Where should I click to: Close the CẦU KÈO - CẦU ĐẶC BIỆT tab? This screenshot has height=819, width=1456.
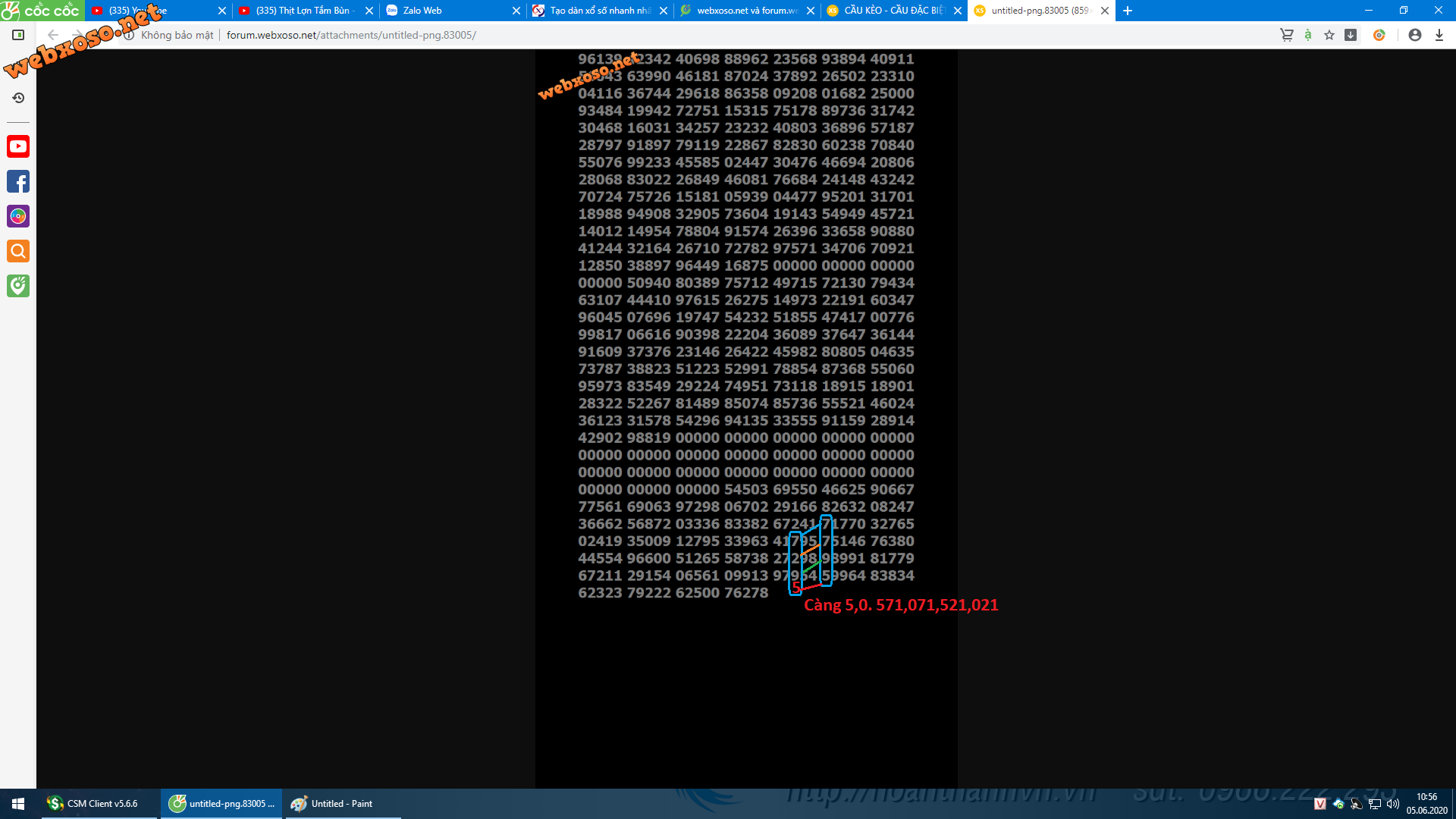tap(958, 11)
